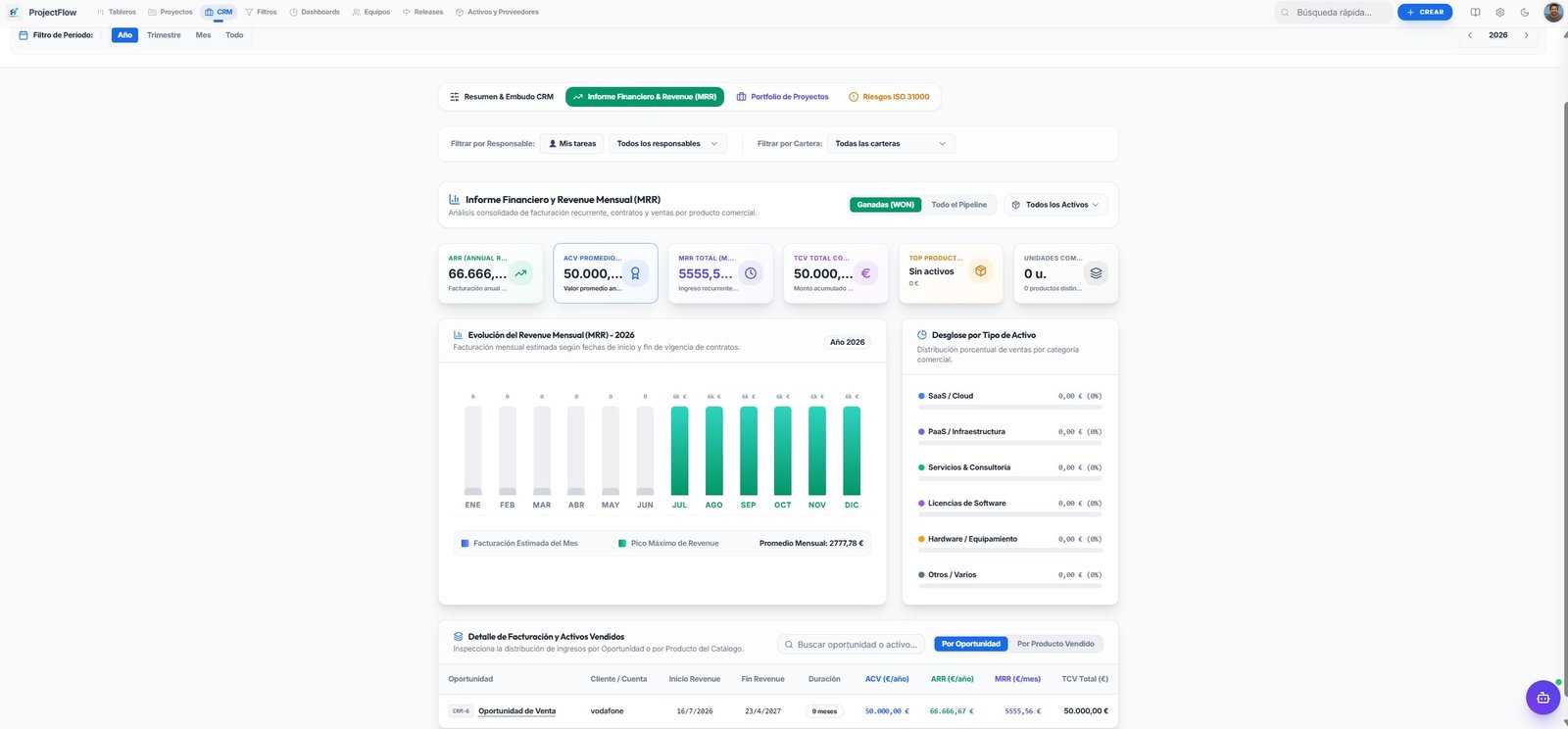This screenshot has width=1568, height=729.
Task: Select the Servicios & Consultoría category row
Action: (1009, 470)
